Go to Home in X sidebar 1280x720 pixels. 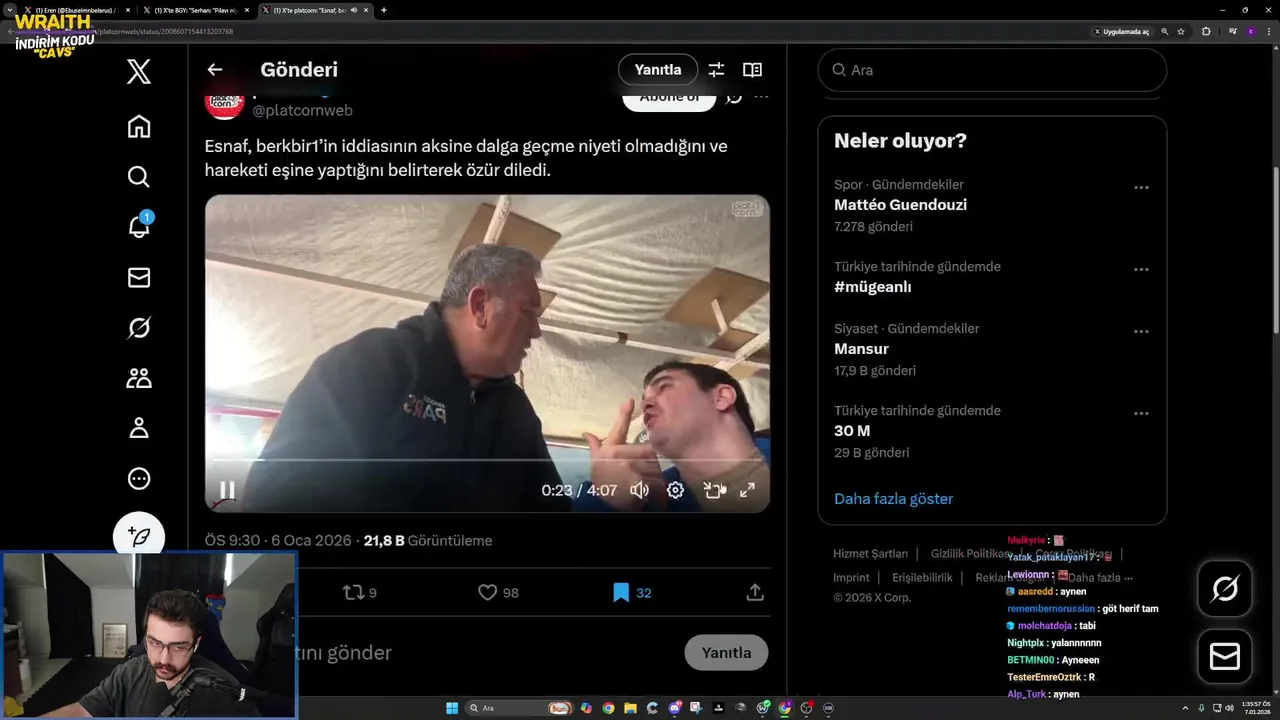139,126
